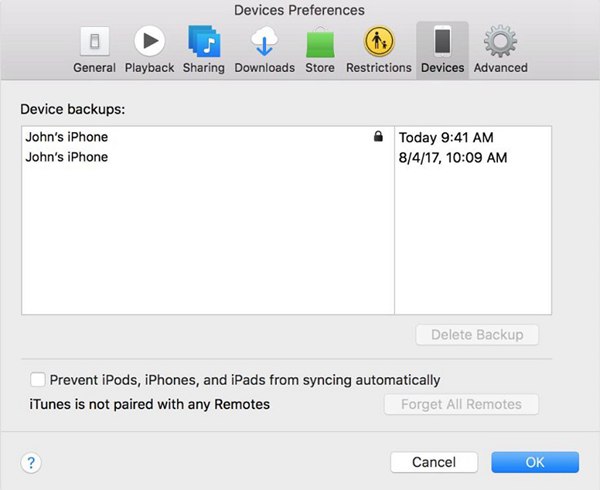Open the General preferences icon
The width and height of the screenshot is (600, 490).
coord(94,42)
